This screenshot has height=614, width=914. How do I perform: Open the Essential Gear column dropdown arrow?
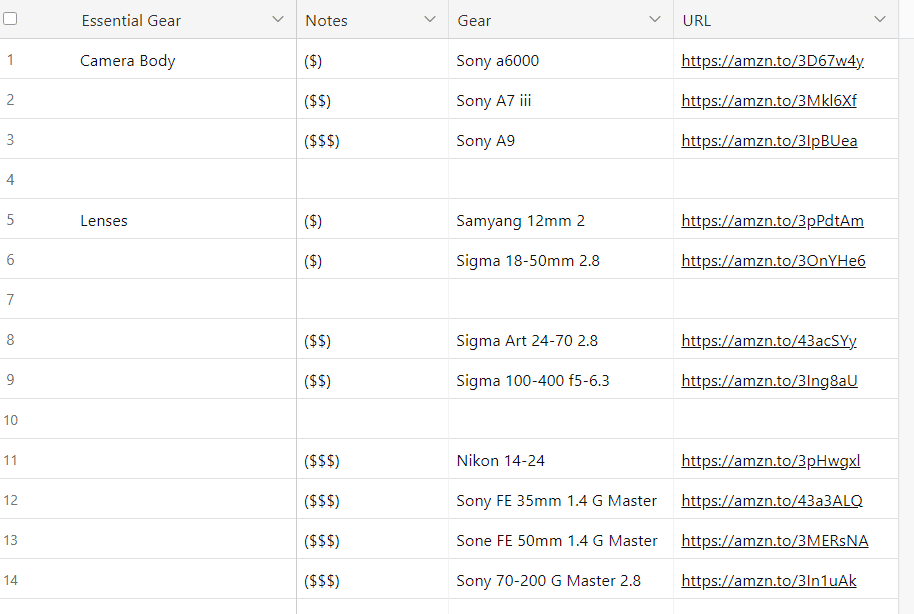pos(278,20)
